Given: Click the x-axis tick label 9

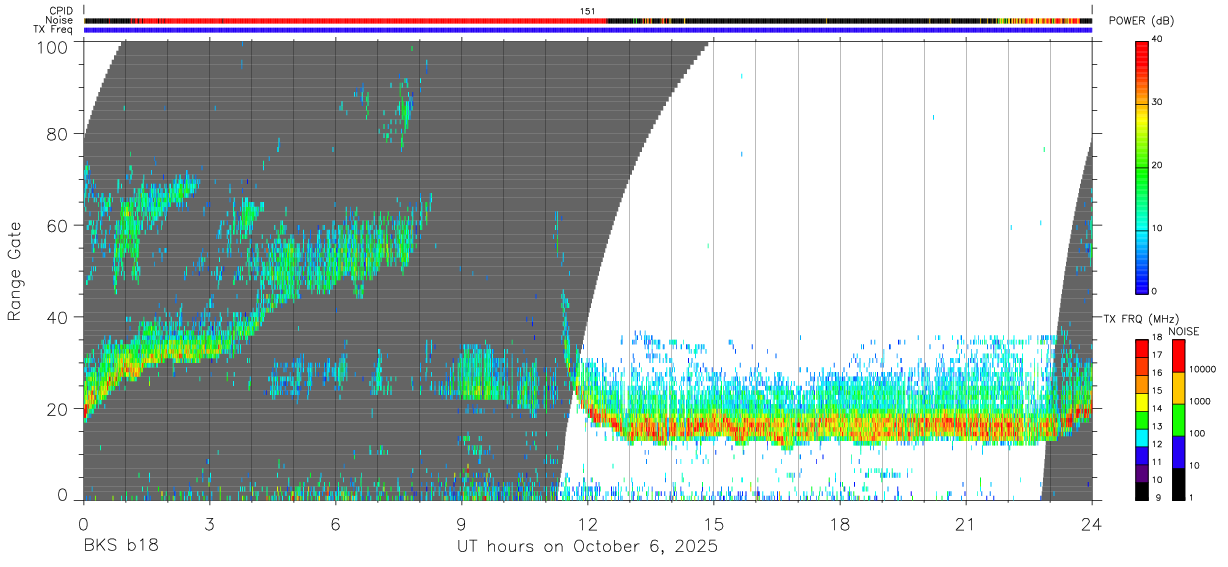Looking at the screenshot, I should pyautogui.click(x=462, y=524).
